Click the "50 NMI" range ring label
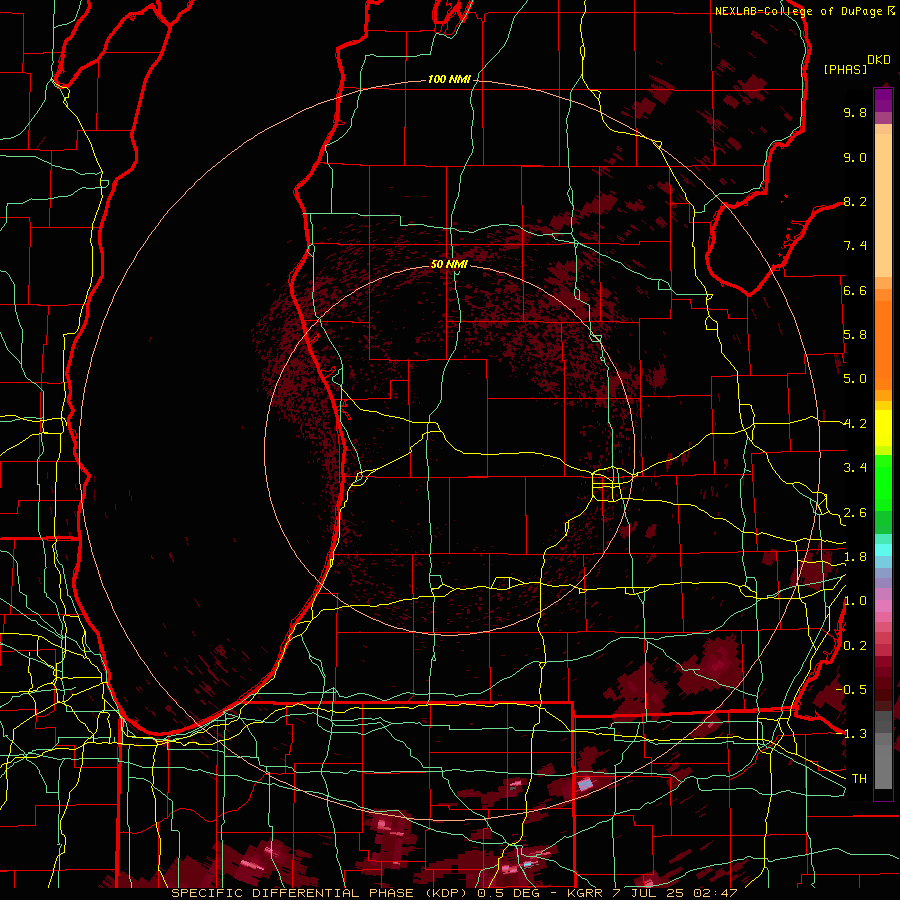This screenshot has width=900, height=900. click(449, 264)
